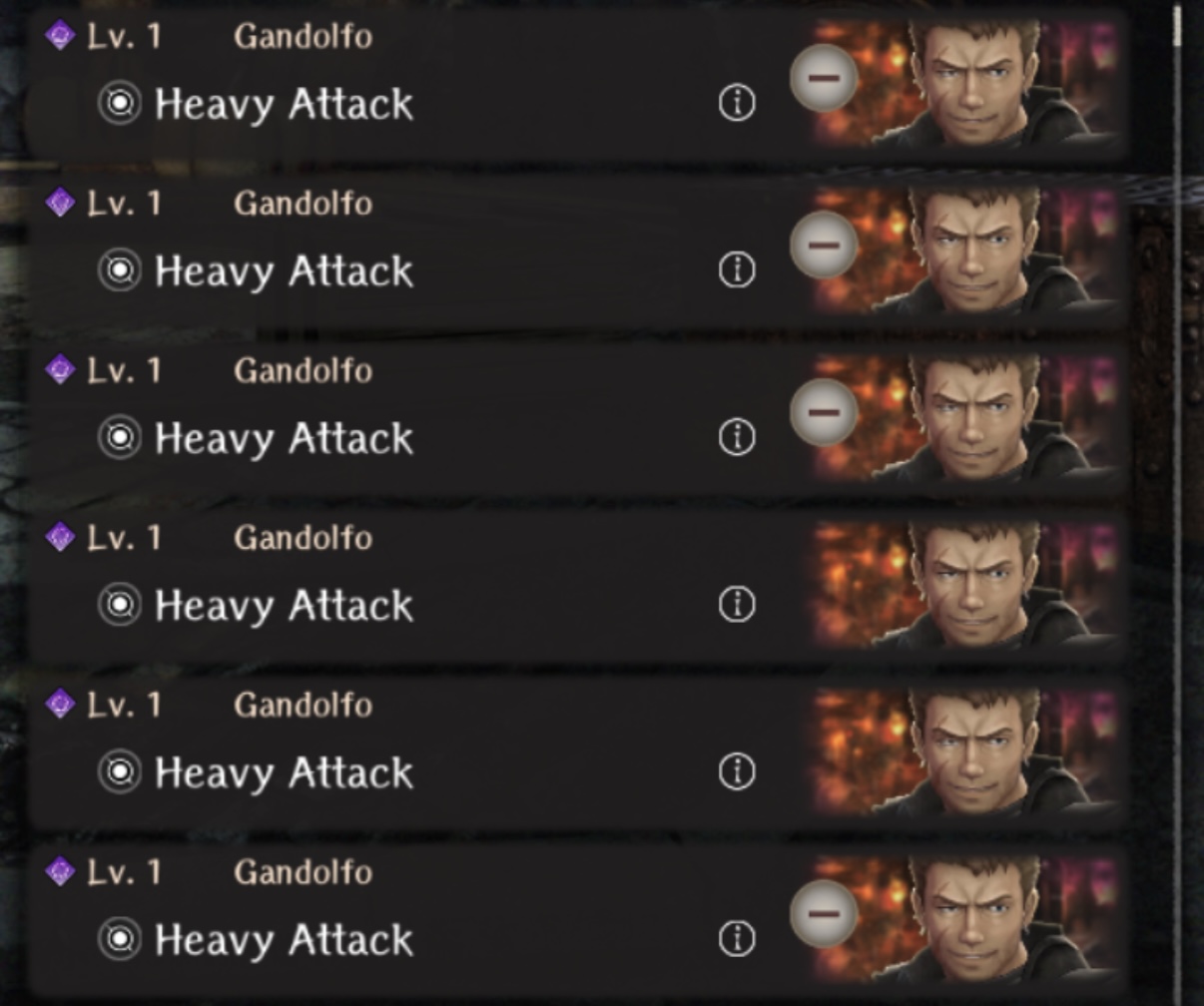Click first row Gandolfo portrait
This screenshot has height=1006, width=1204.
click(x=966, y=84)
